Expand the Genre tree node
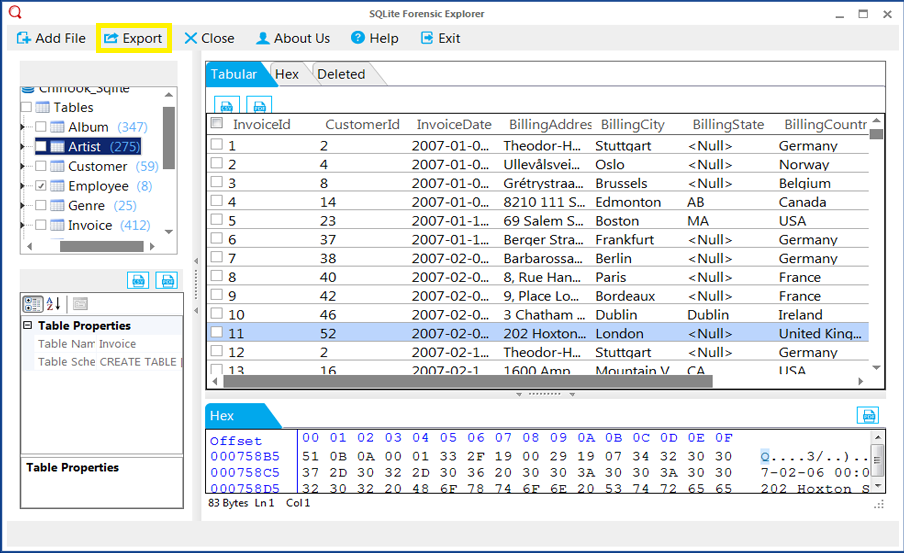The image size is (904, 553). pyautogui.click(x=23, y=205)
